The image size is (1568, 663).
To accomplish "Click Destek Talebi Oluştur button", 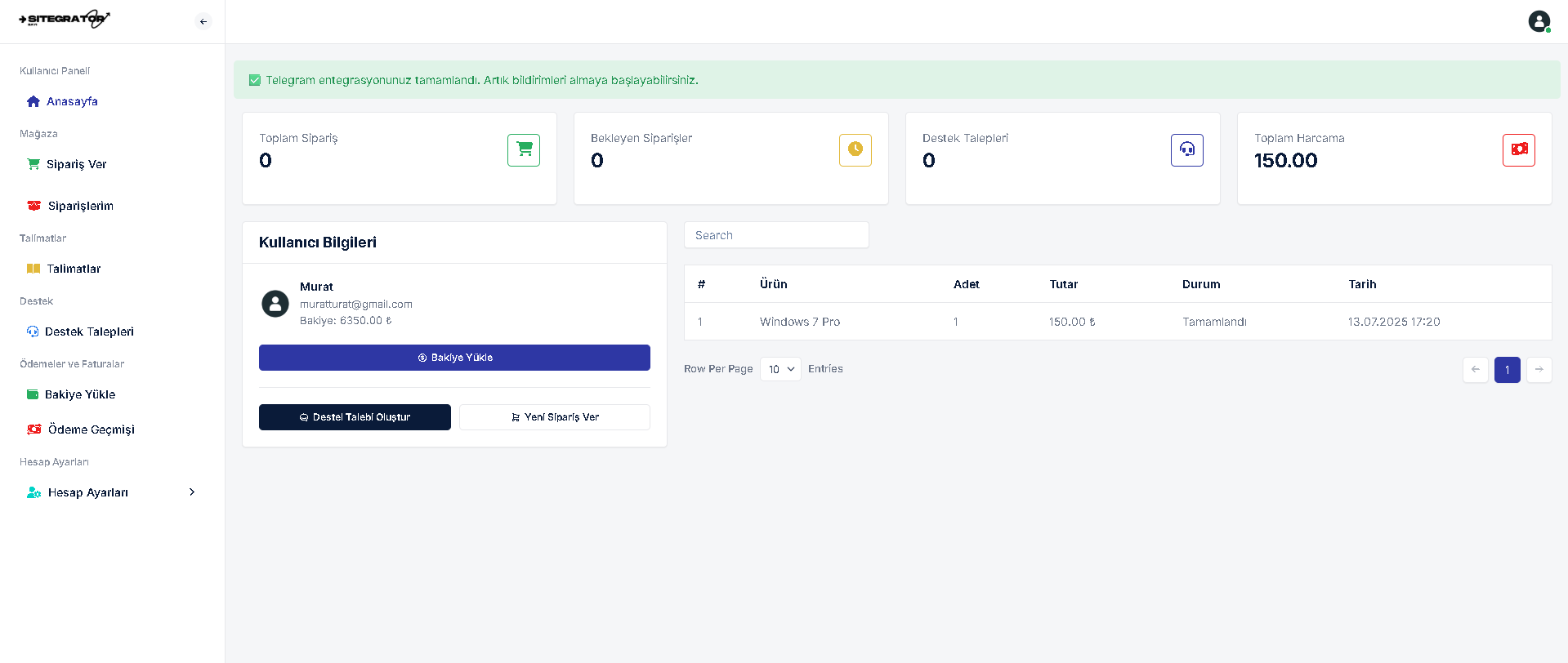I will click(355, 417).
